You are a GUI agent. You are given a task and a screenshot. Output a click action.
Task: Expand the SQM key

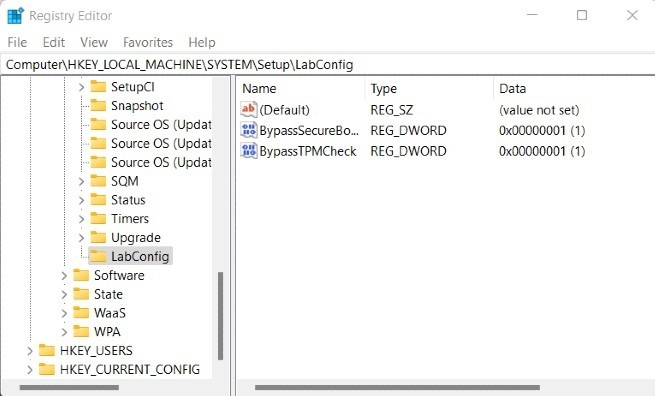(81, 181)
